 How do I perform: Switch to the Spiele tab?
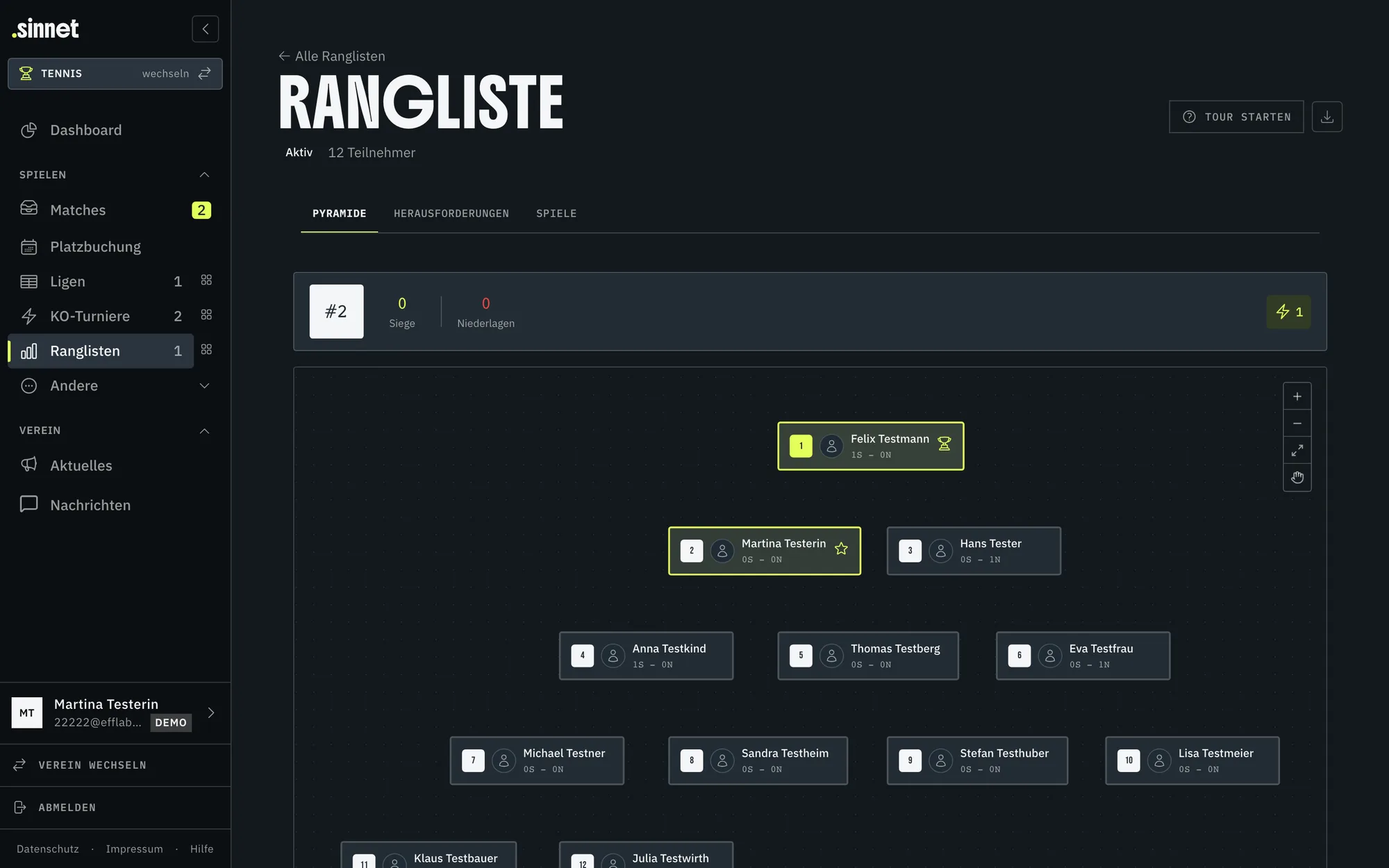click(556, 214)
